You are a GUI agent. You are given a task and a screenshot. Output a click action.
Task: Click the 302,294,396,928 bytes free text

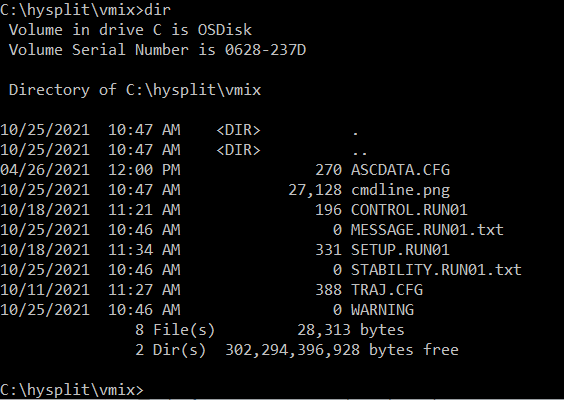click(342, 350)
